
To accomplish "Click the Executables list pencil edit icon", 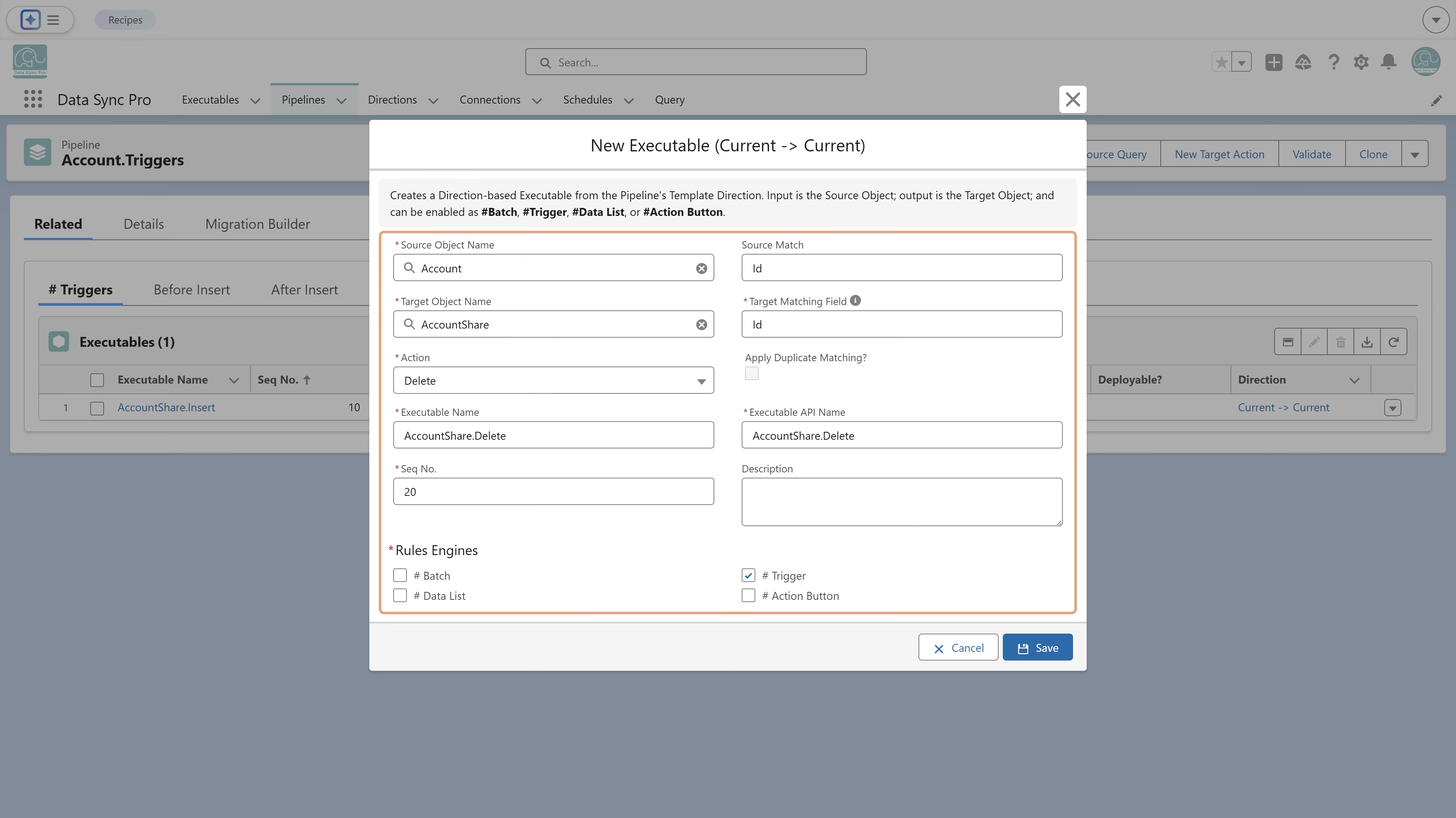I will coord(1314,342).
